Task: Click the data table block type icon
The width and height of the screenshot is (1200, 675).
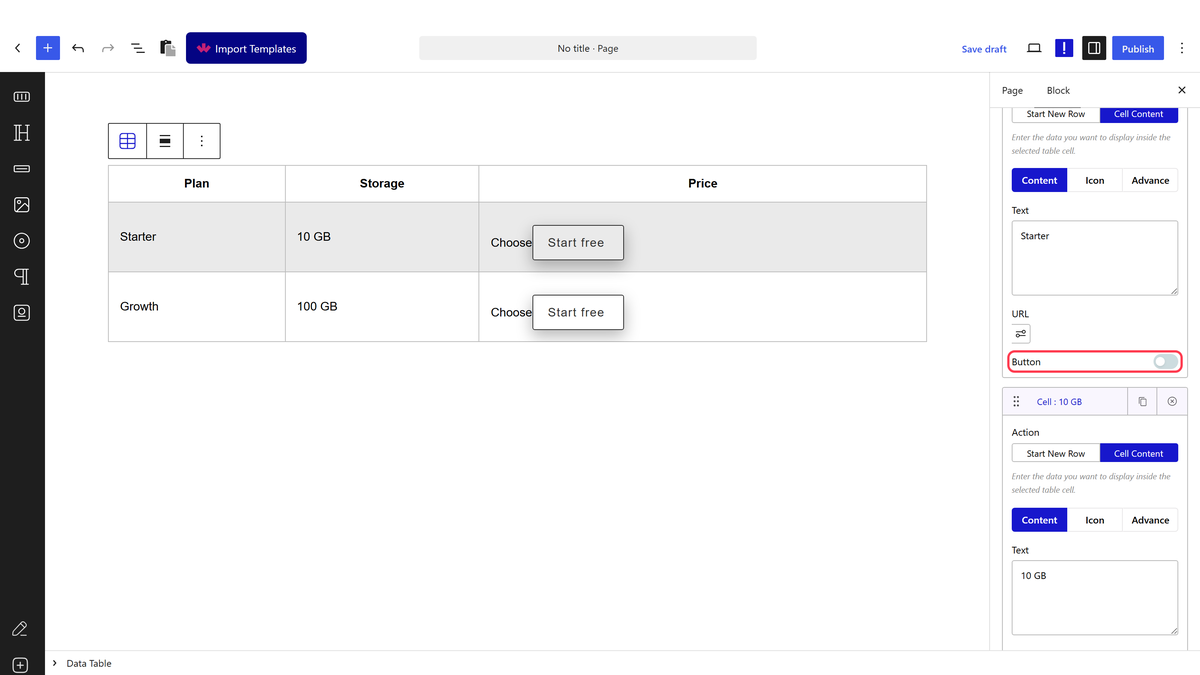Action: click(x=127, y=141)
